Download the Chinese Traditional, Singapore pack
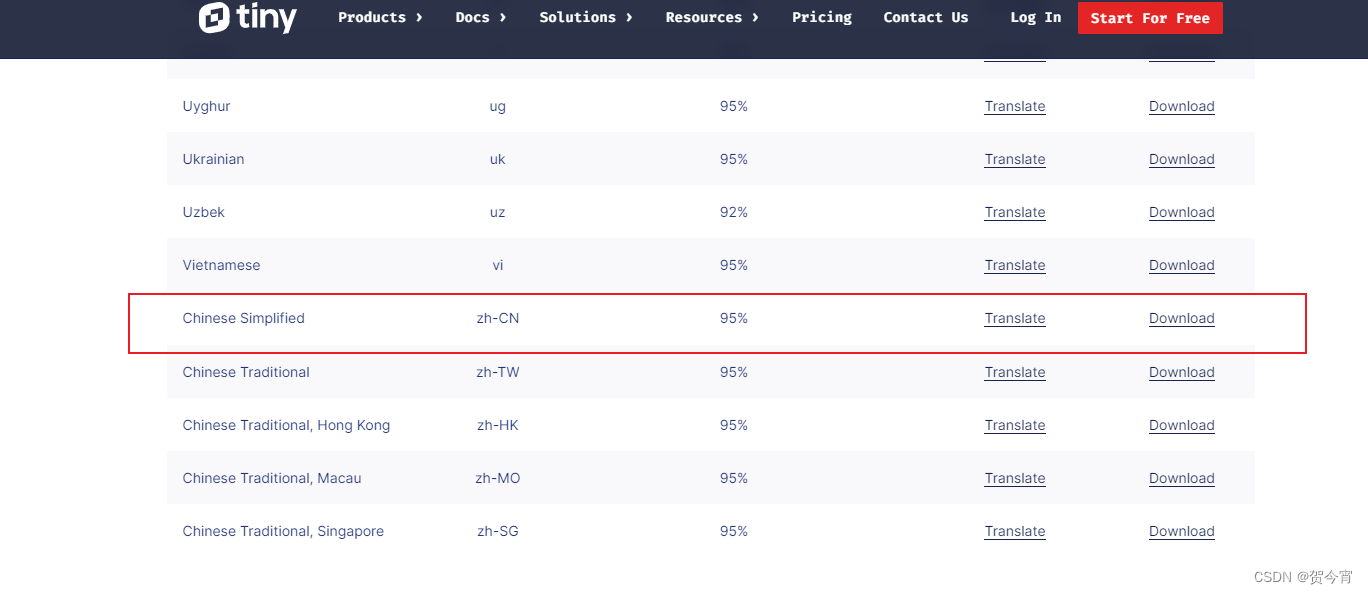1368x594 pixels. (1182, 531)
